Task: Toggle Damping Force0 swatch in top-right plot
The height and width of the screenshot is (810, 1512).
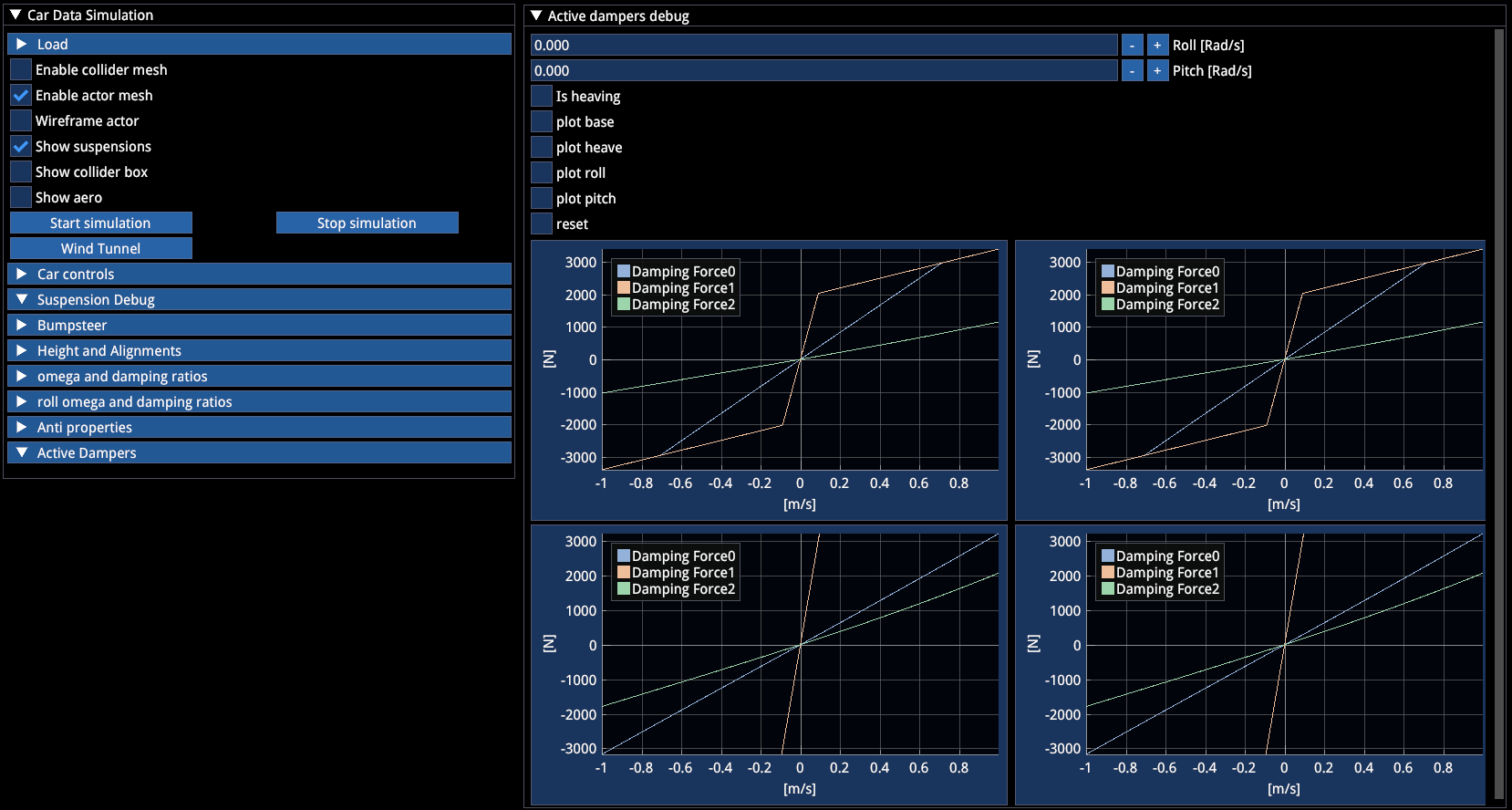Action: (x=1108, y=271)
